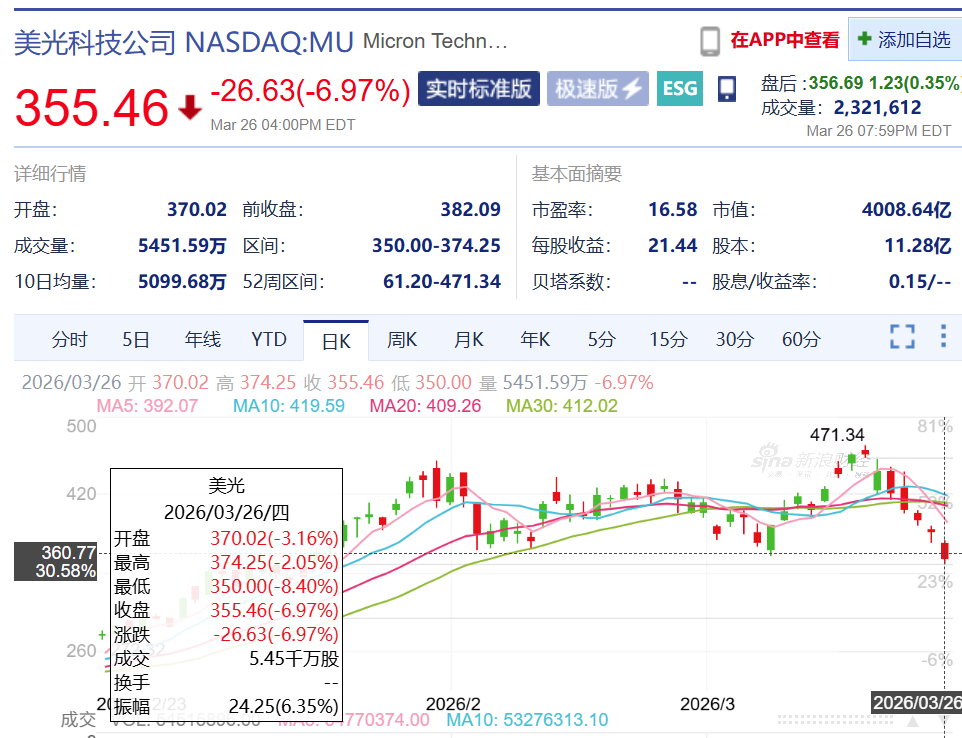Select the 15分 interval tab
The image size is (962, 738).
click(668, 339)
